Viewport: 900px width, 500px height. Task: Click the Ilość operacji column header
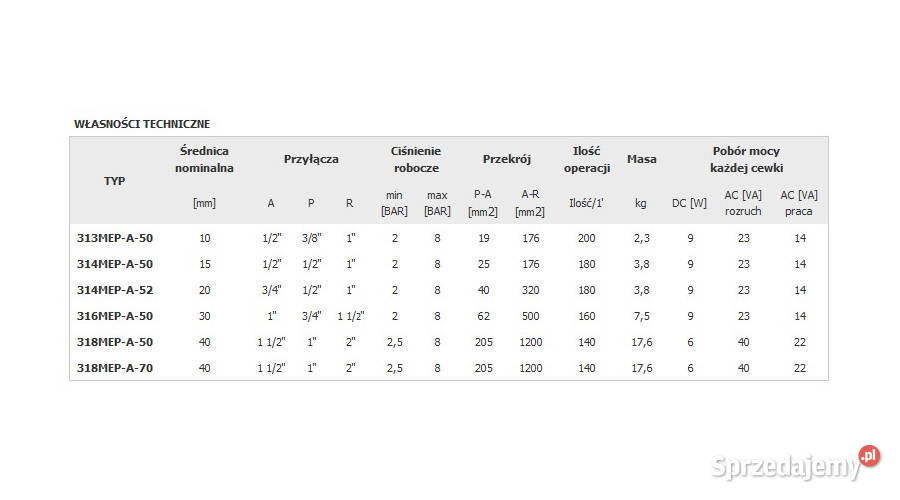(x=587, y=160)
